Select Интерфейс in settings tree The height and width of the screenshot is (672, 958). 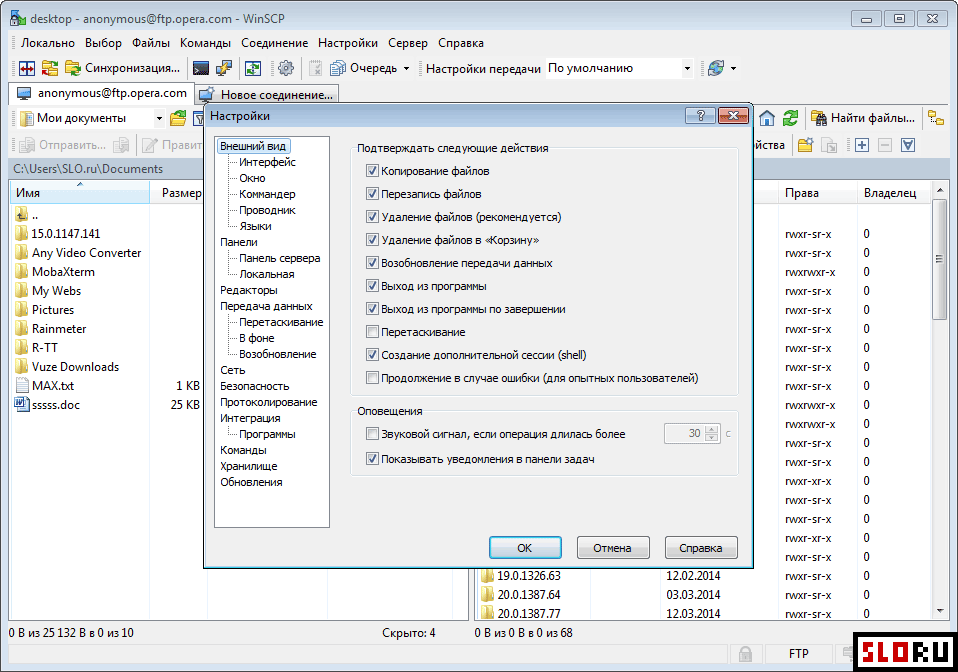coord(267,162)
